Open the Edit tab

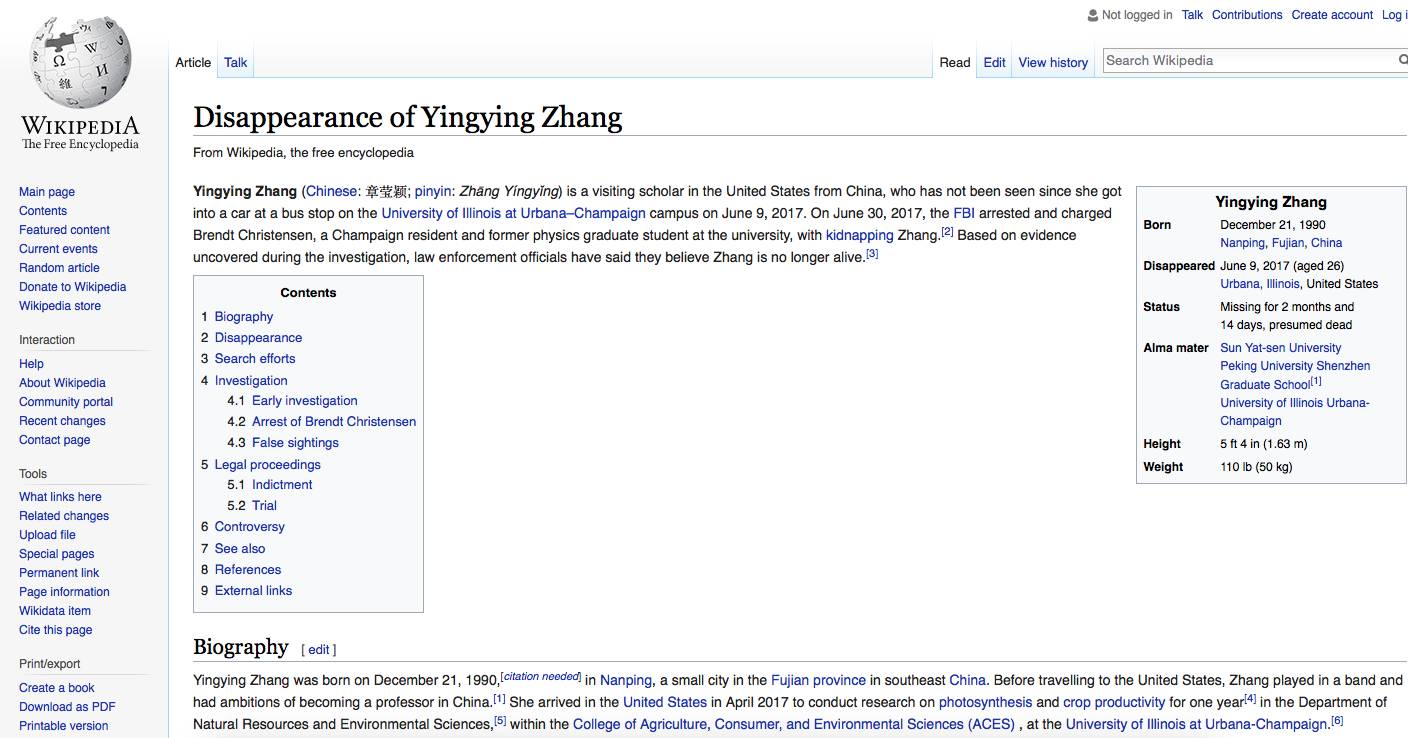pyautogui.click(x=994, y=62)
